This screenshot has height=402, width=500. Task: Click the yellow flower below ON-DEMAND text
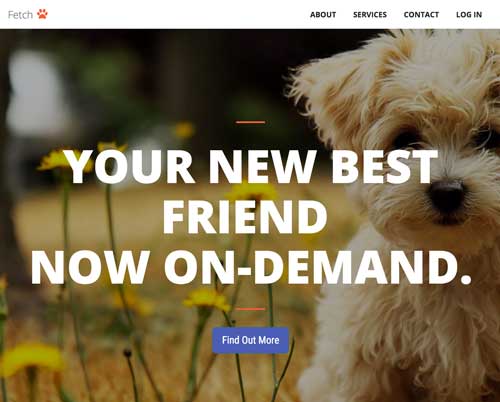[207, 299]
